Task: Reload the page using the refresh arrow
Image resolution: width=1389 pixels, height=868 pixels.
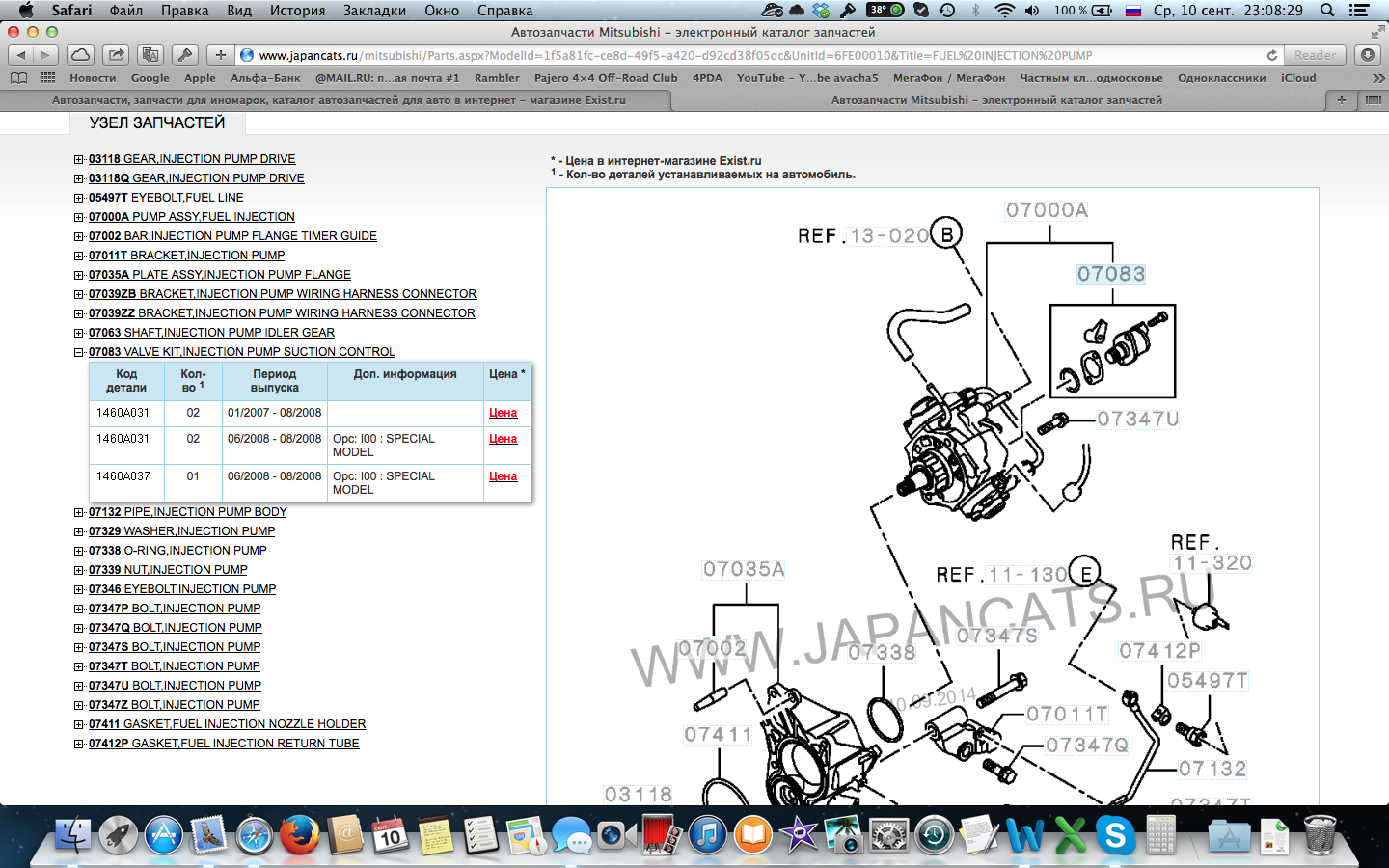Action: tap(1272, 55)
